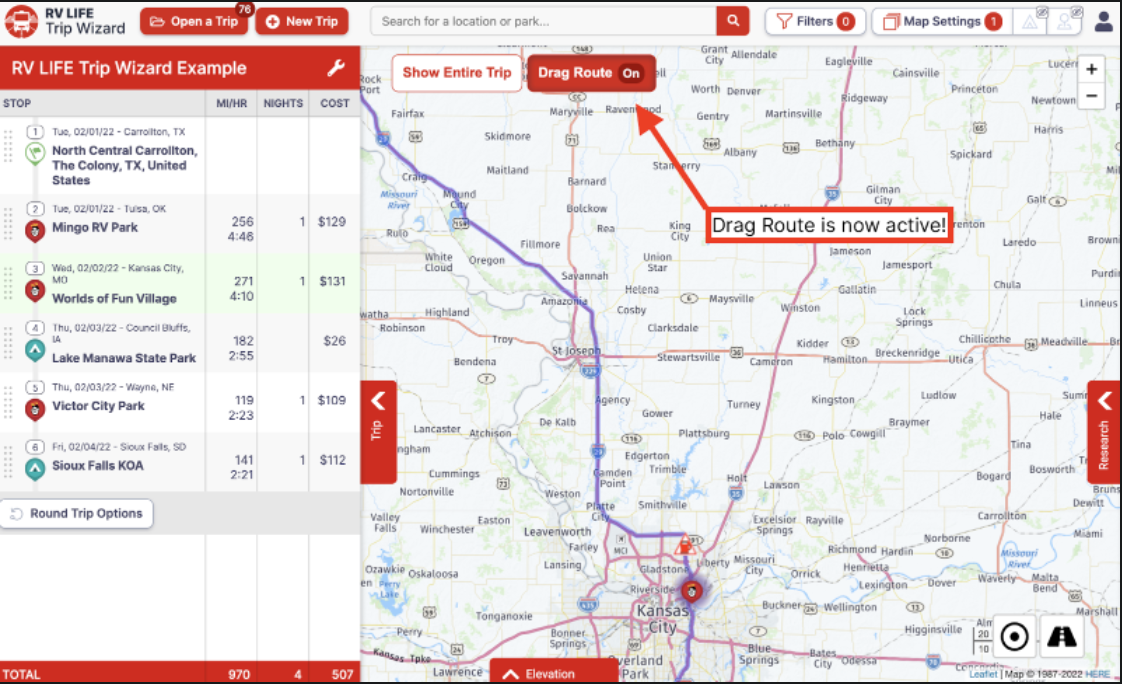Click the Sioux Falls KOA teal icon
Screen dimensions: 1122x684
point(35,469)
